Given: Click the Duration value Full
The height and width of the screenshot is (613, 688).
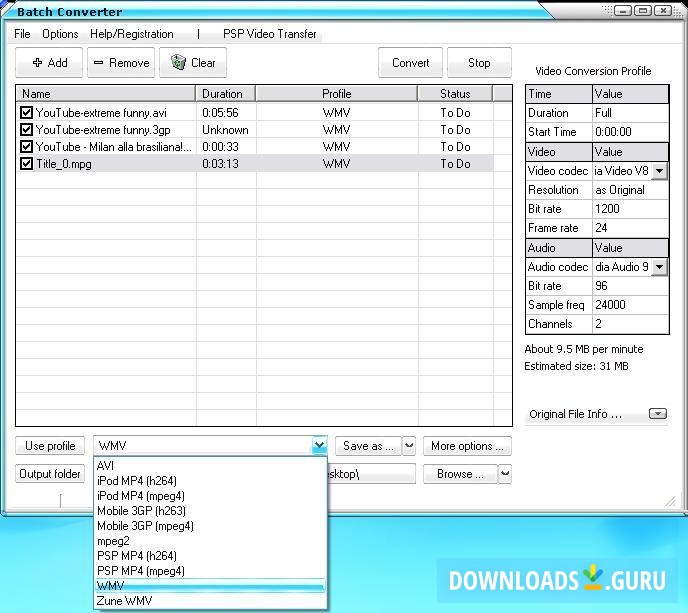Looking at the screenshot, I should 630,113.
